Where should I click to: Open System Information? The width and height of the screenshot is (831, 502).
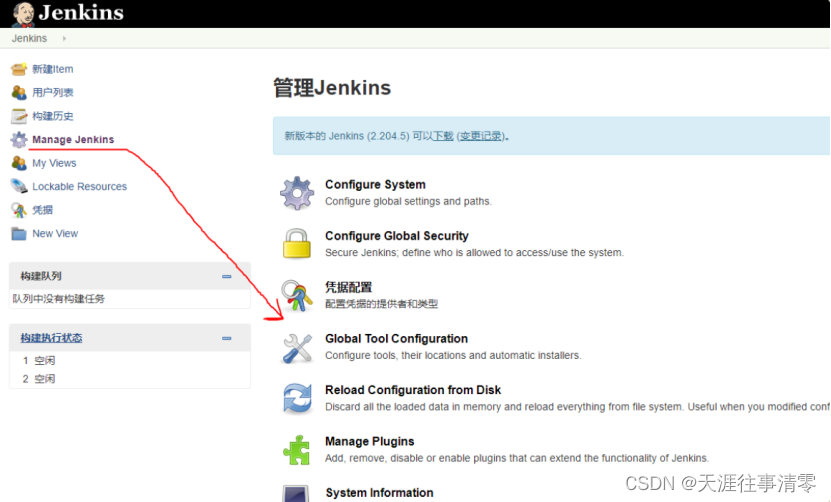tap(379, 492)
